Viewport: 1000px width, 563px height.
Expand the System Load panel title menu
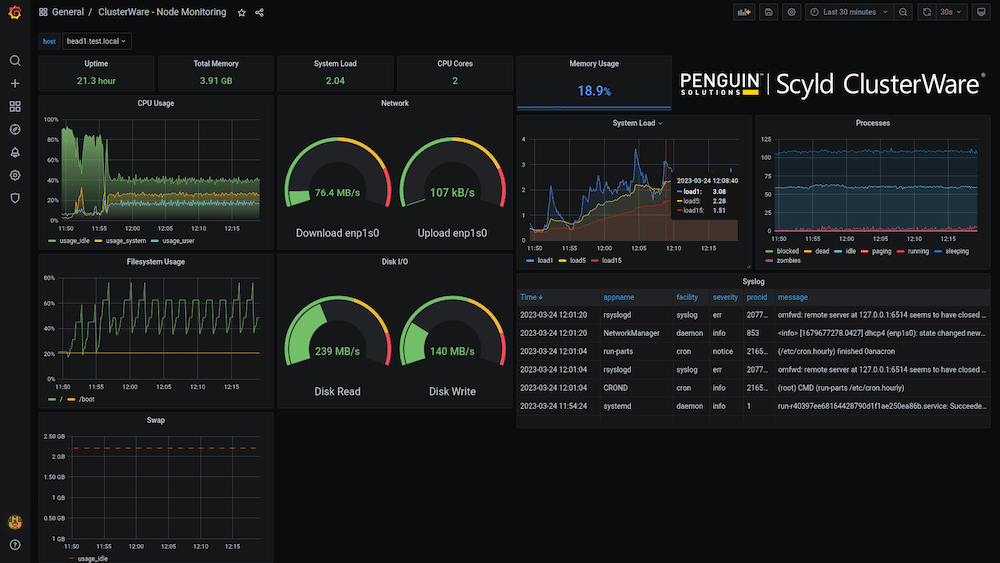pos(637,123)
